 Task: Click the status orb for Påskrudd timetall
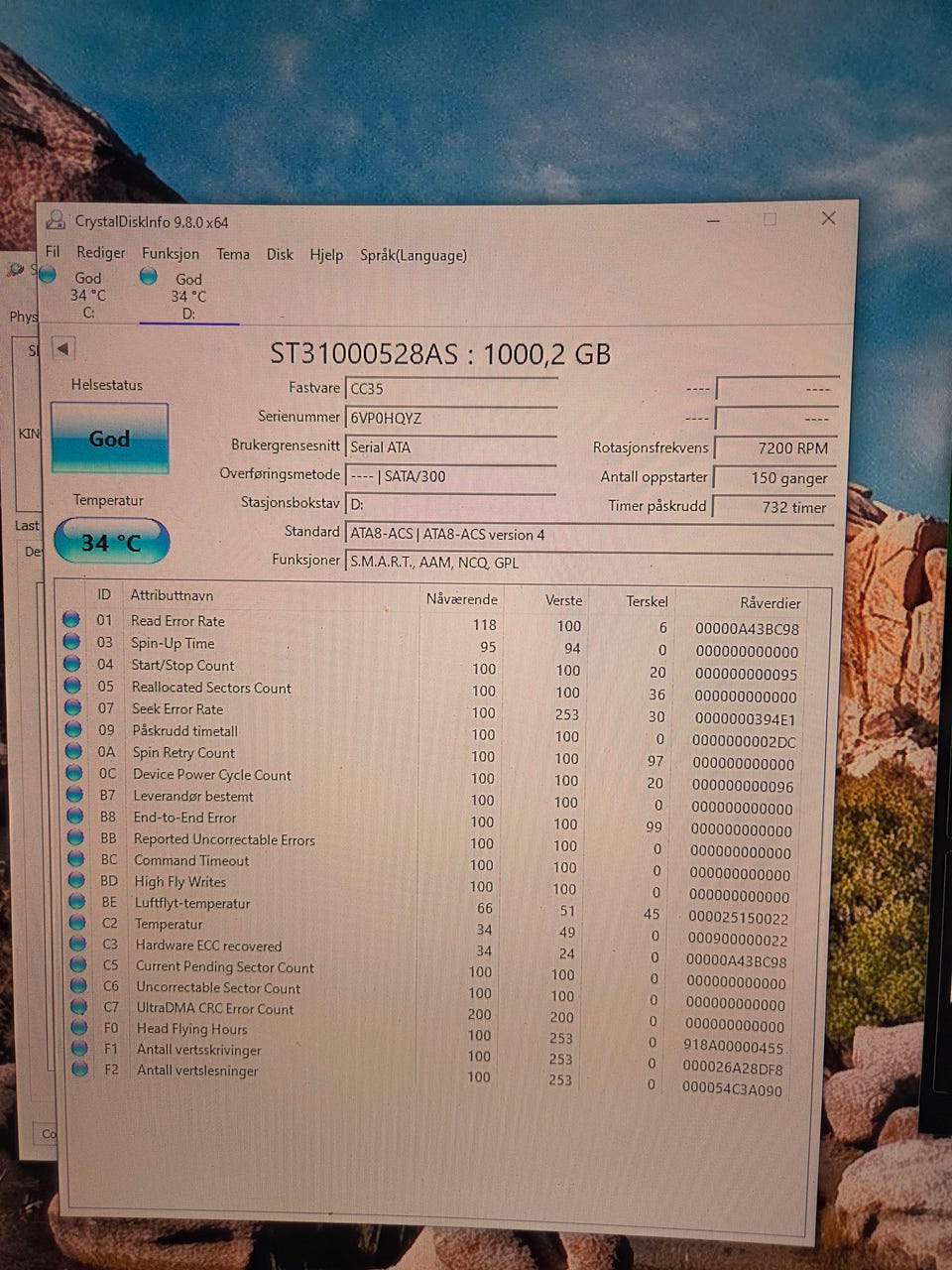click(73, 728)
